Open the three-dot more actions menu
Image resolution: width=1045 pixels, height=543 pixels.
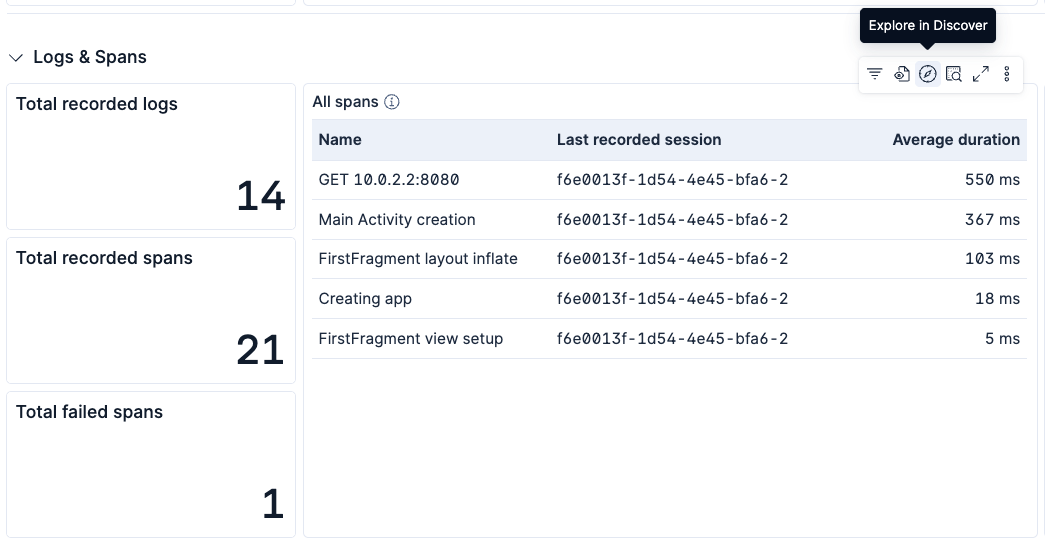click(x=1007, y=74)
